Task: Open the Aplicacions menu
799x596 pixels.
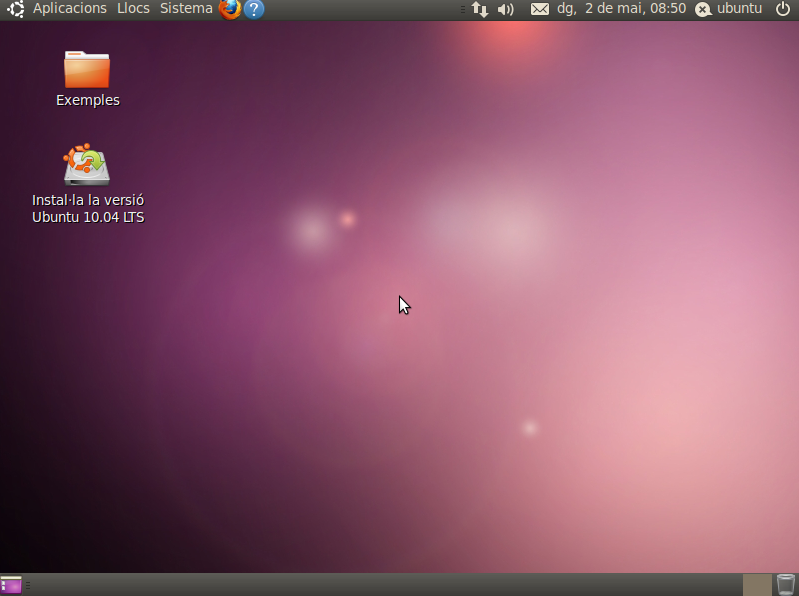Action: point(69,9)
